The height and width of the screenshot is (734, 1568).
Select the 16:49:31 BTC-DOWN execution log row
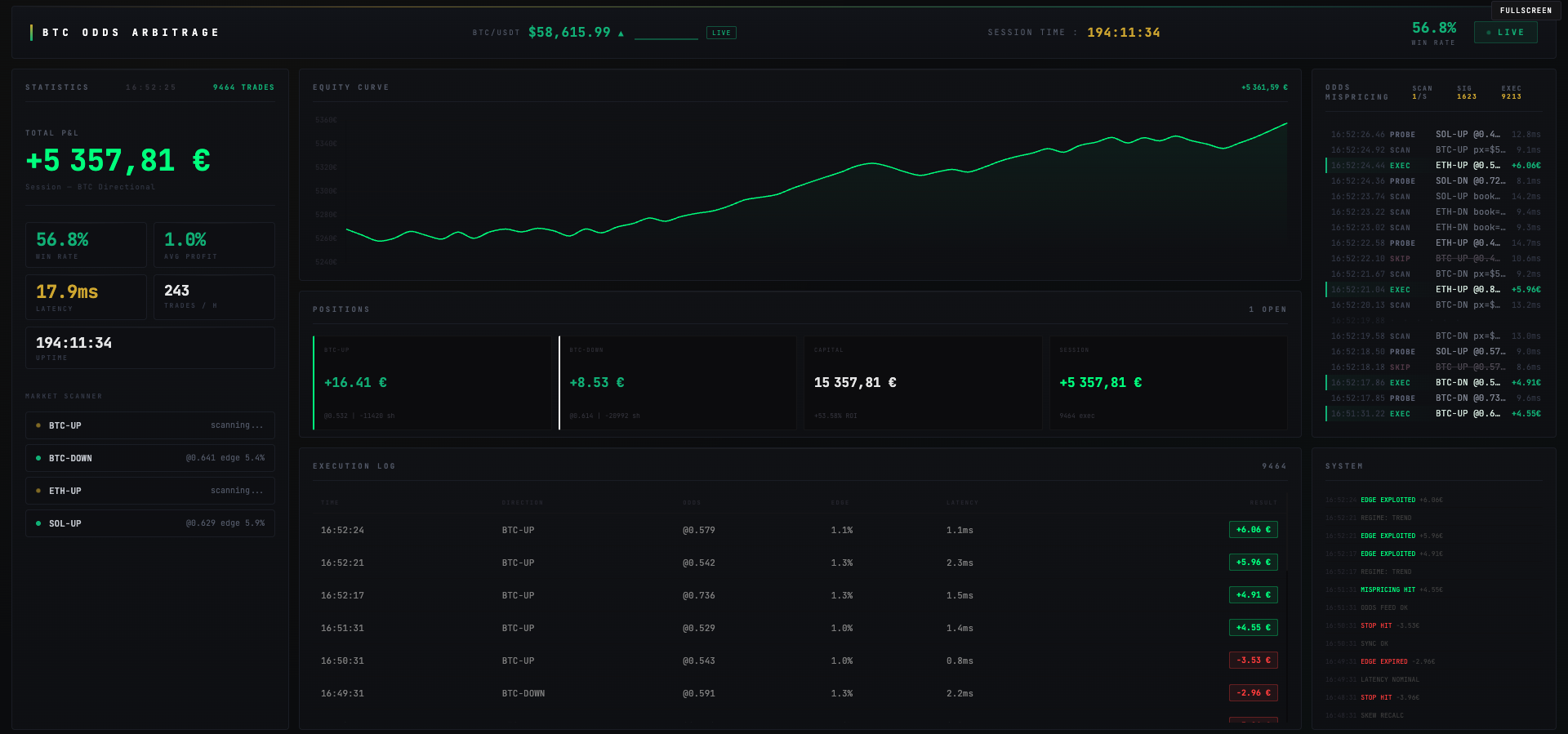click(800, 693)
